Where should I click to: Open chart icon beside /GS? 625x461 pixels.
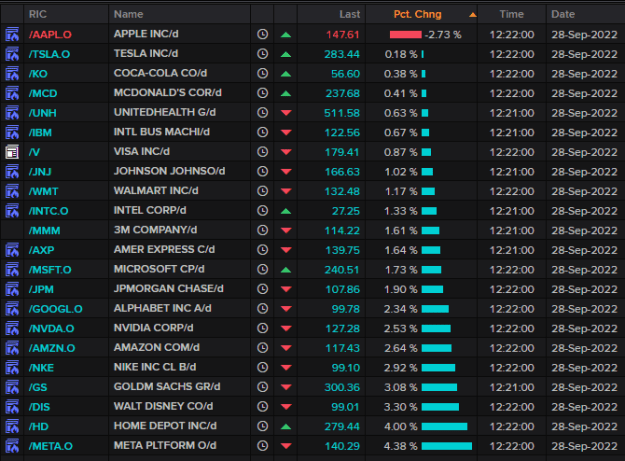(x=12, y=387)
